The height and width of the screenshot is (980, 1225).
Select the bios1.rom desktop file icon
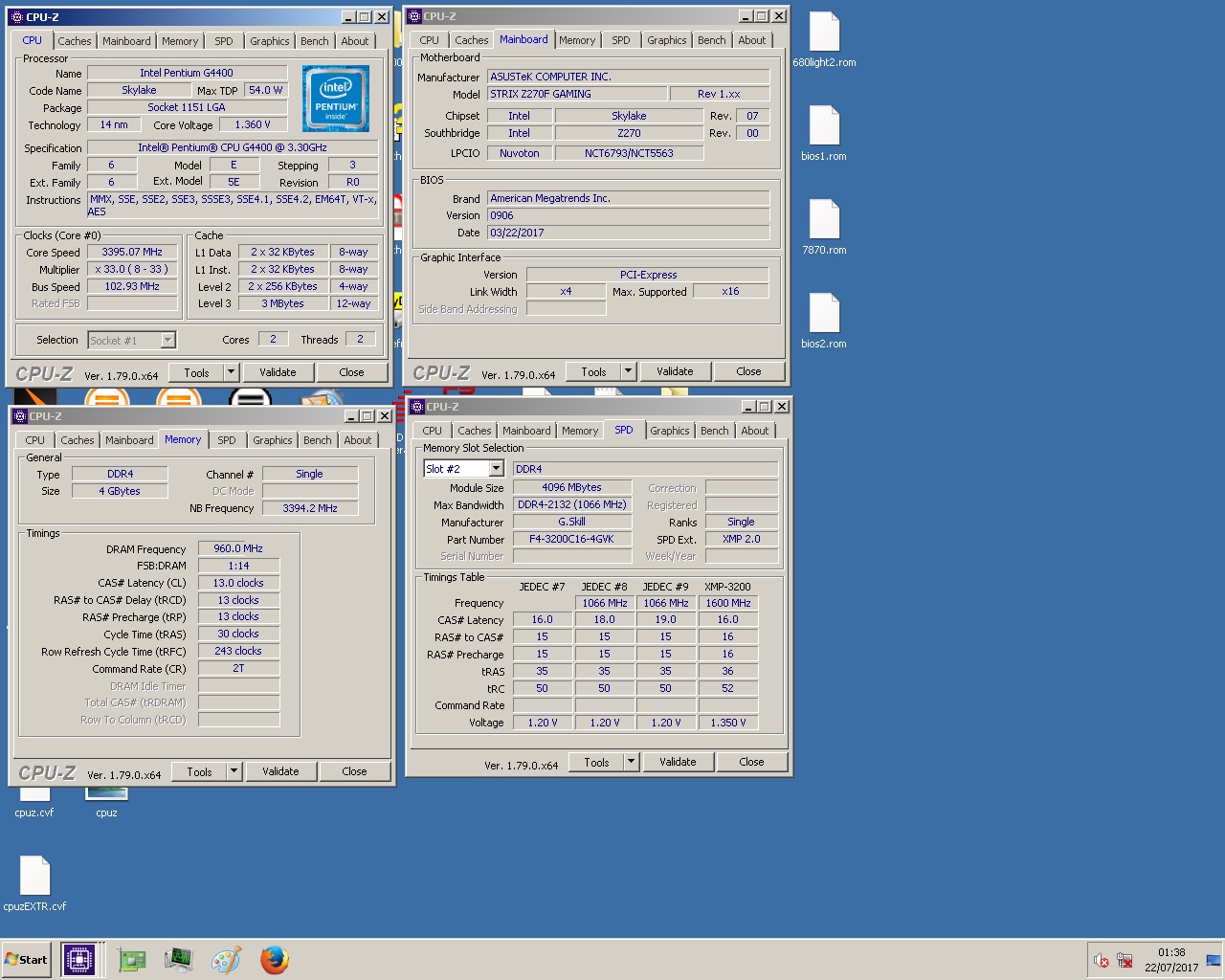click(x=824, y=134)
